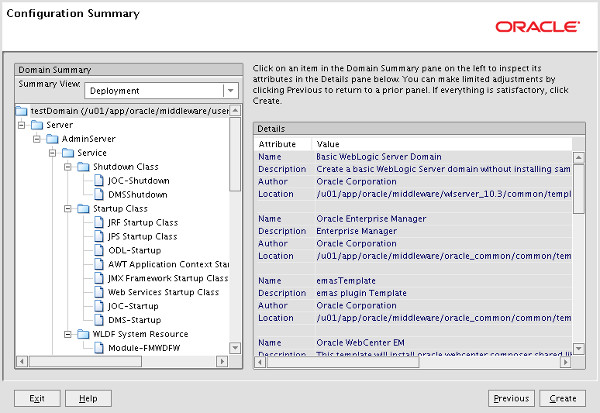This screenshot has height=413, width=600.
Task: Select the AdminServer tree label
Action: (88, 139)
